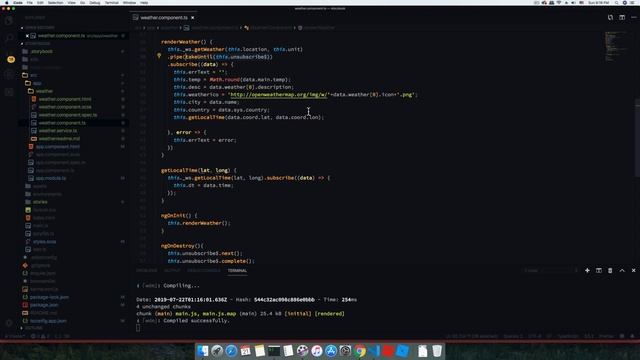Viewport: 640px width, 360px height.
Task: Select the Terminal panel tab
Action: click(x=237, y=271)
